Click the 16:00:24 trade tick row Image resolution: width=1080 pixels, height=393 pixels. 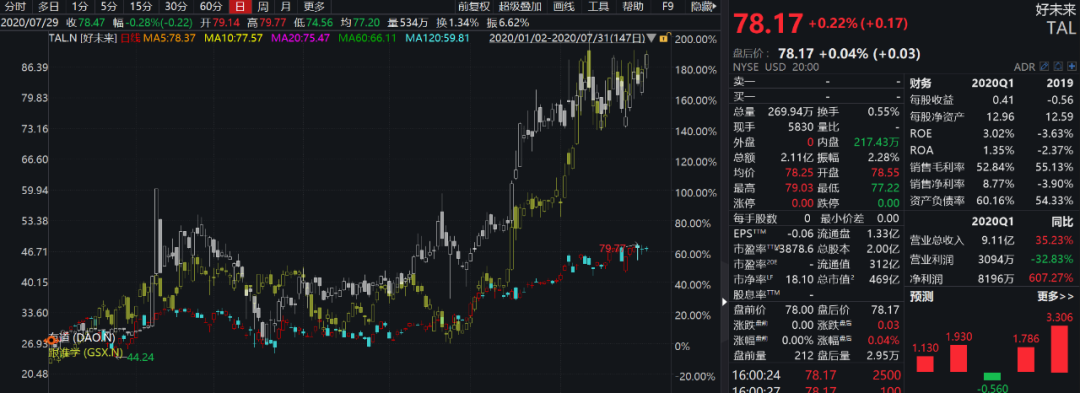tap(817, 375)
